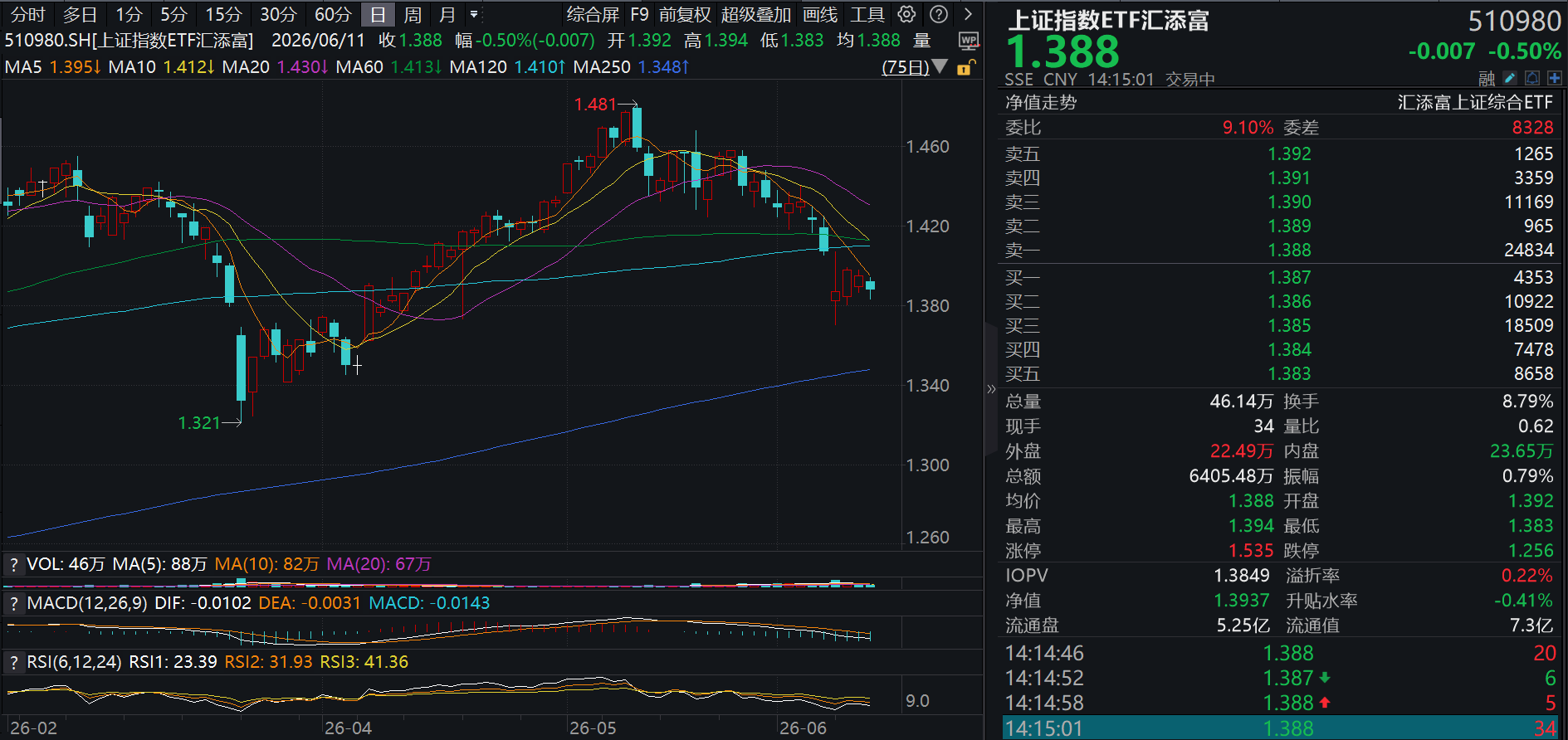This screenshot has height=740, width=1568.
Task: Click MA5 1.395 indicator label
Action: point(53,66)
